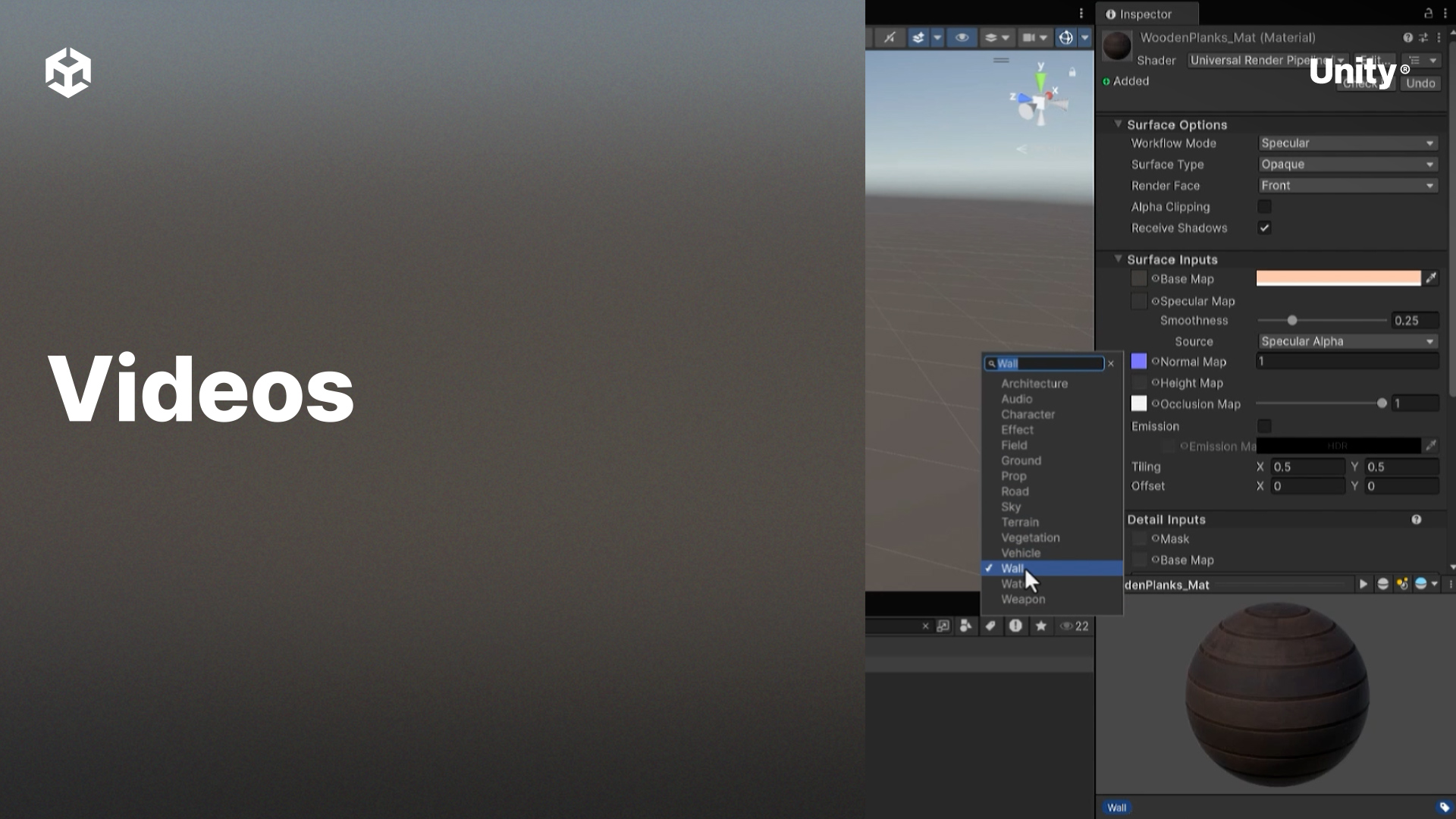This screenshot has height=819, width=1456.
Task: Choose the Terrain label from the list
Action: click(x=1020, y=522)
